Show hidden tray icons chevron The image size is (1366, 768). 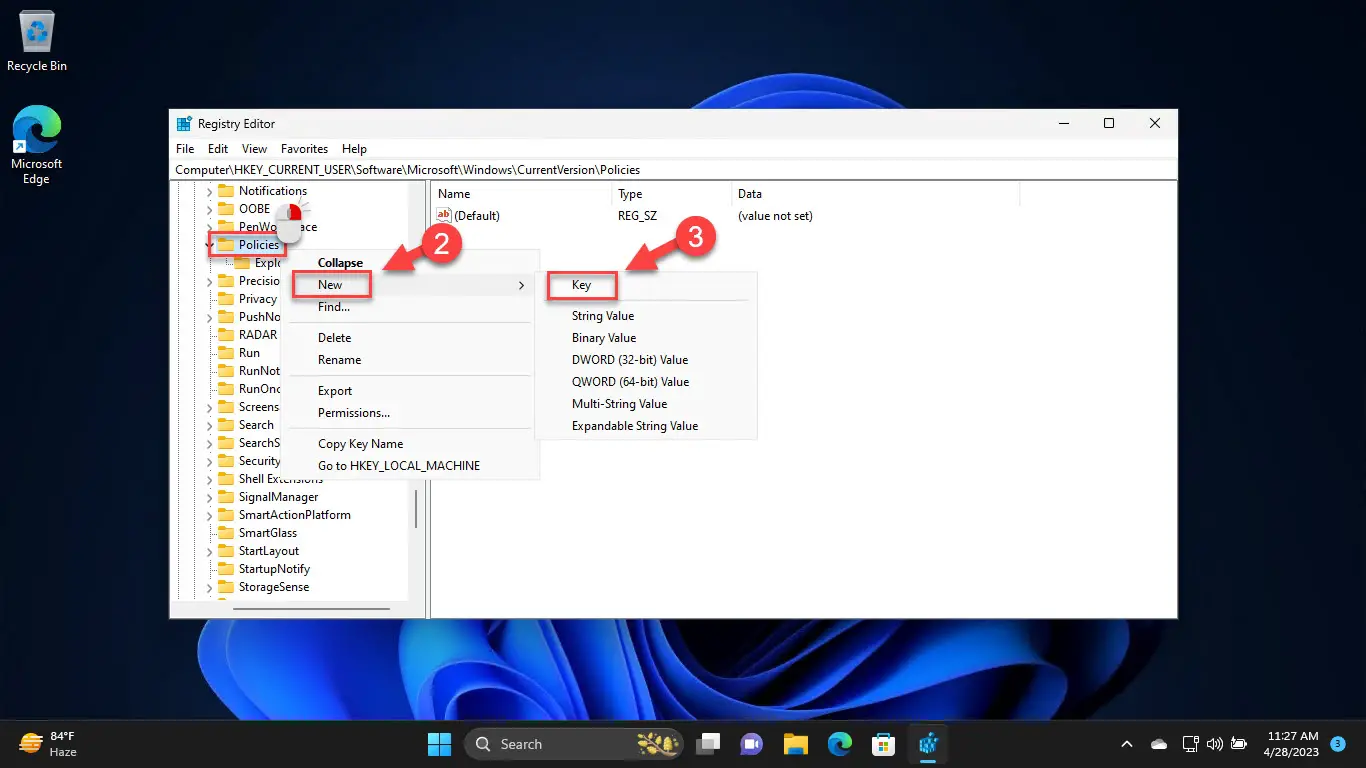1127,744
